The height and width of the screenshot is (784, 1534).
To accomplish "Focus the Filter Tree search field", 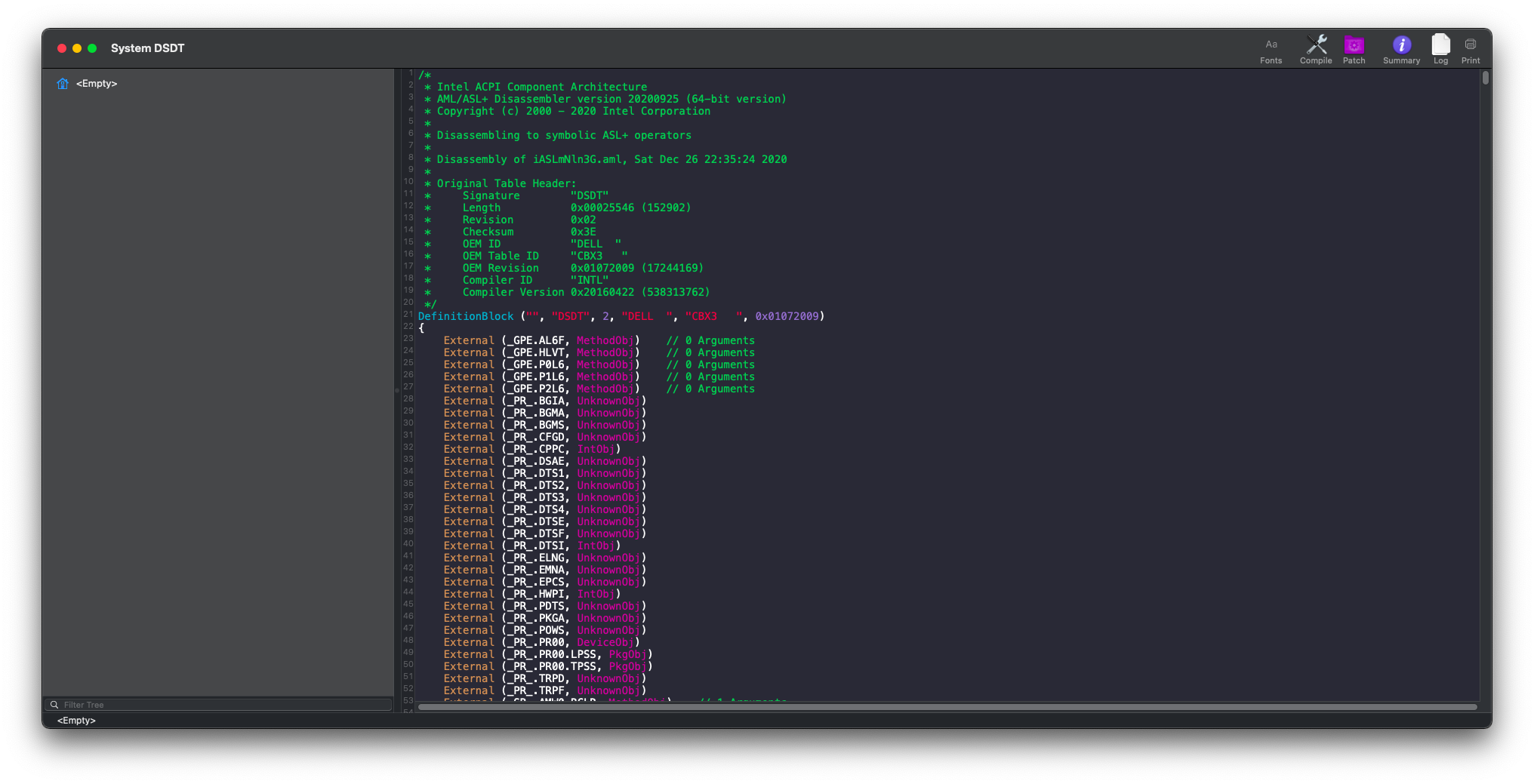I will click(x=218, y=705).
